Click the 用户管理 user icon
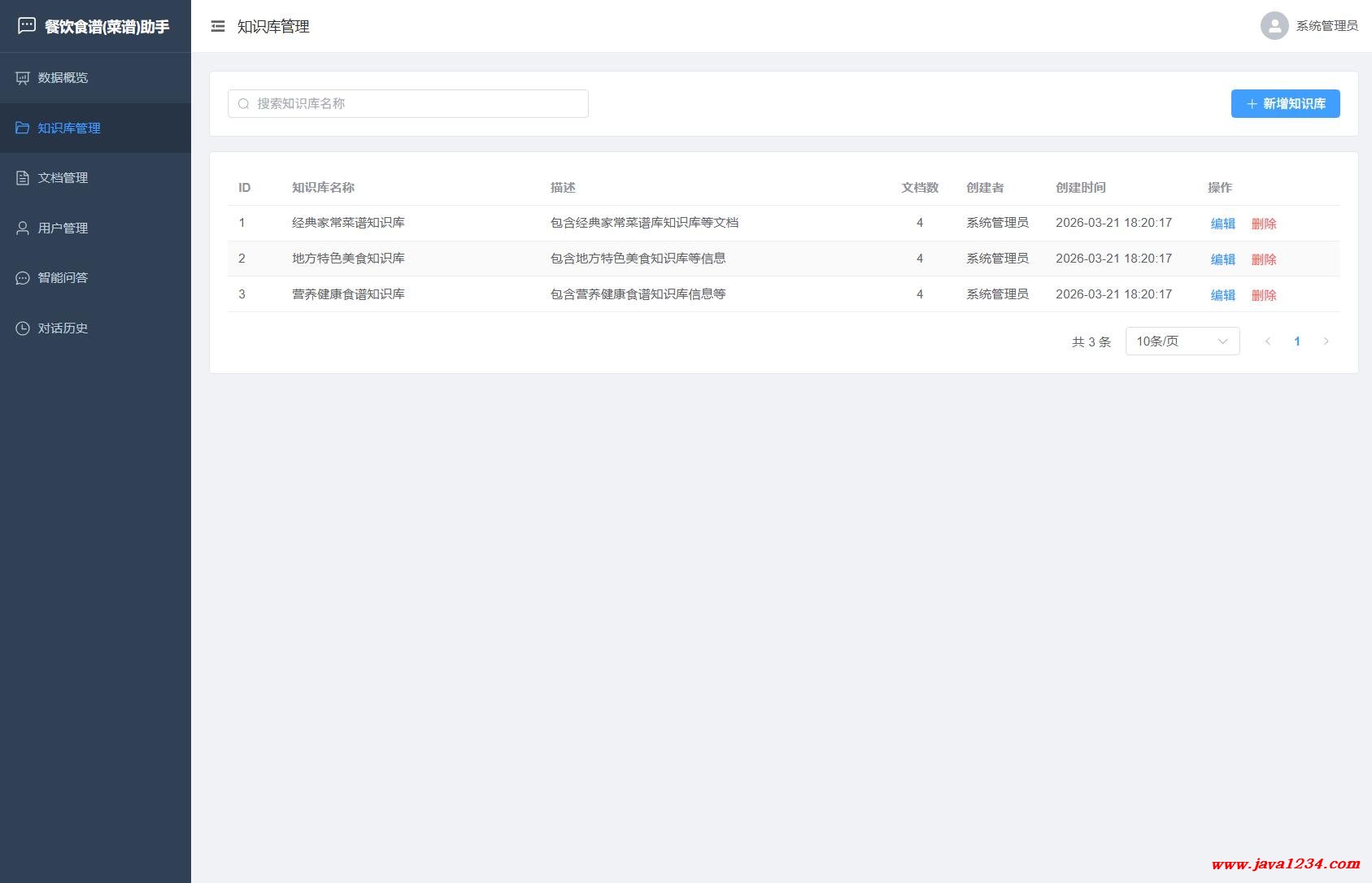The image size is (1372, 883). pyautogui.click(x=23, y=228)
